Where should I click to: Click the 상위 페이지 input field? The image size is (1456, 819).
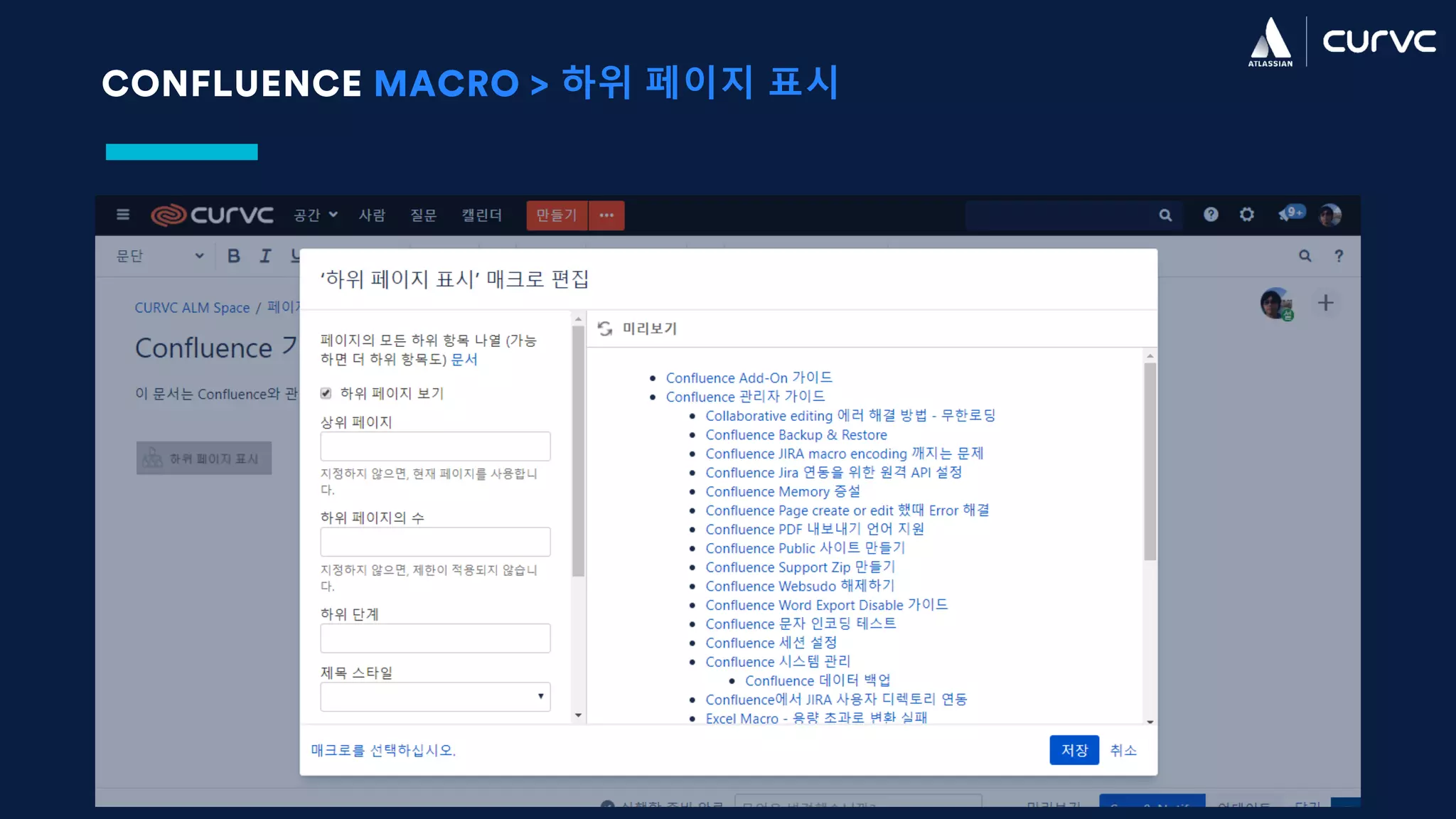pyautogui.click(x=435, y=446)
